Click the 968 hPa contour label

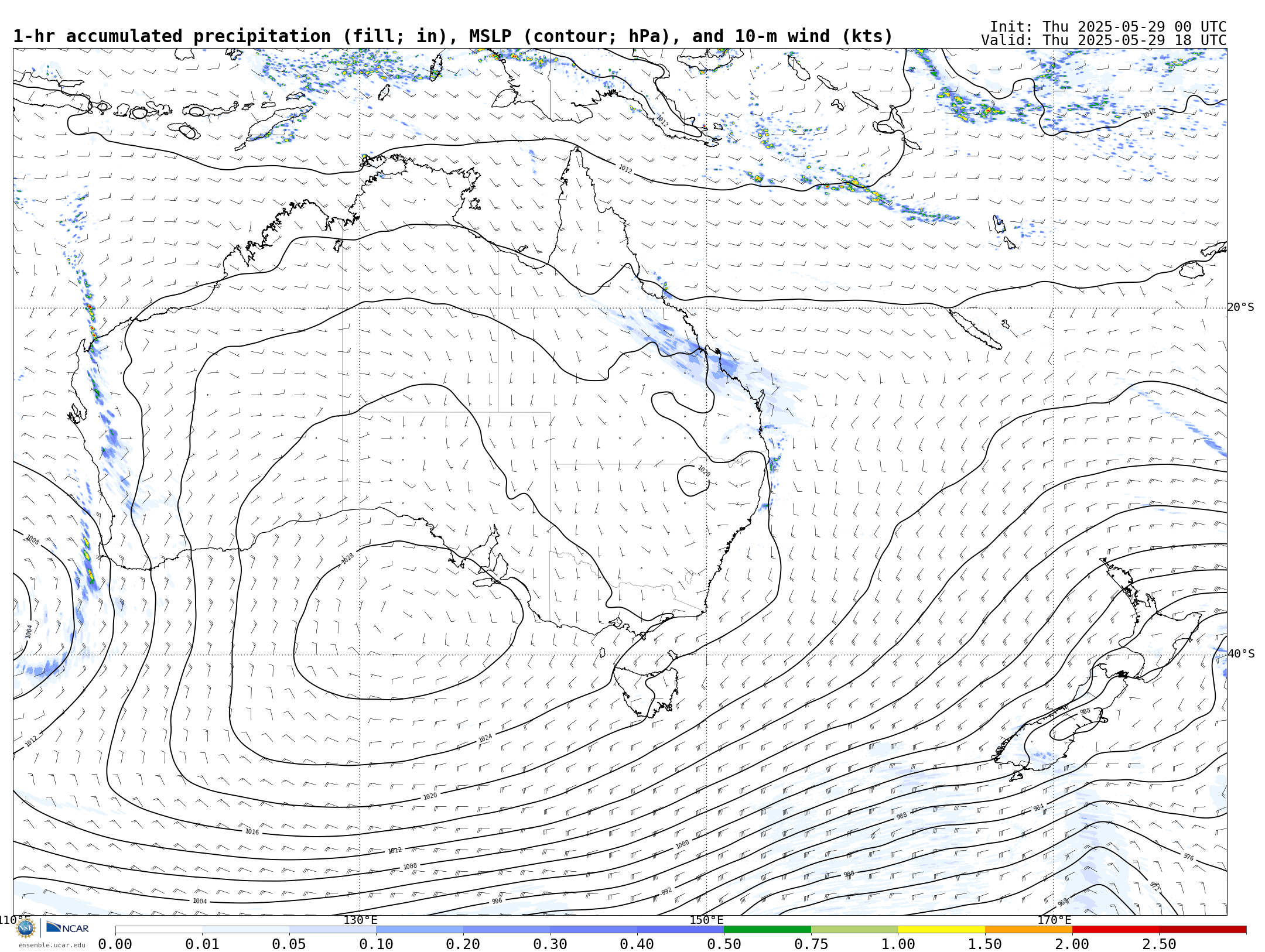point(1062,902)
